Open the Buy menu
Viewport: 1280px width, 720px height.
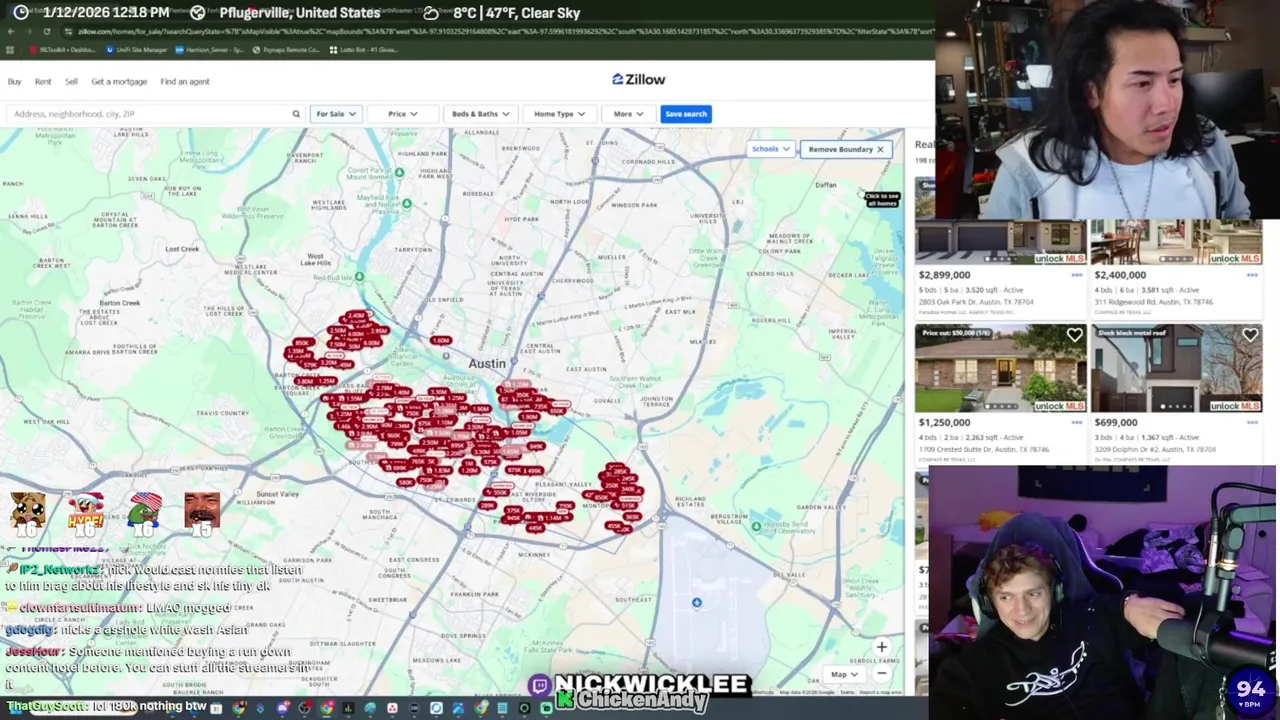pyautogui.click(x=15, y=82)
